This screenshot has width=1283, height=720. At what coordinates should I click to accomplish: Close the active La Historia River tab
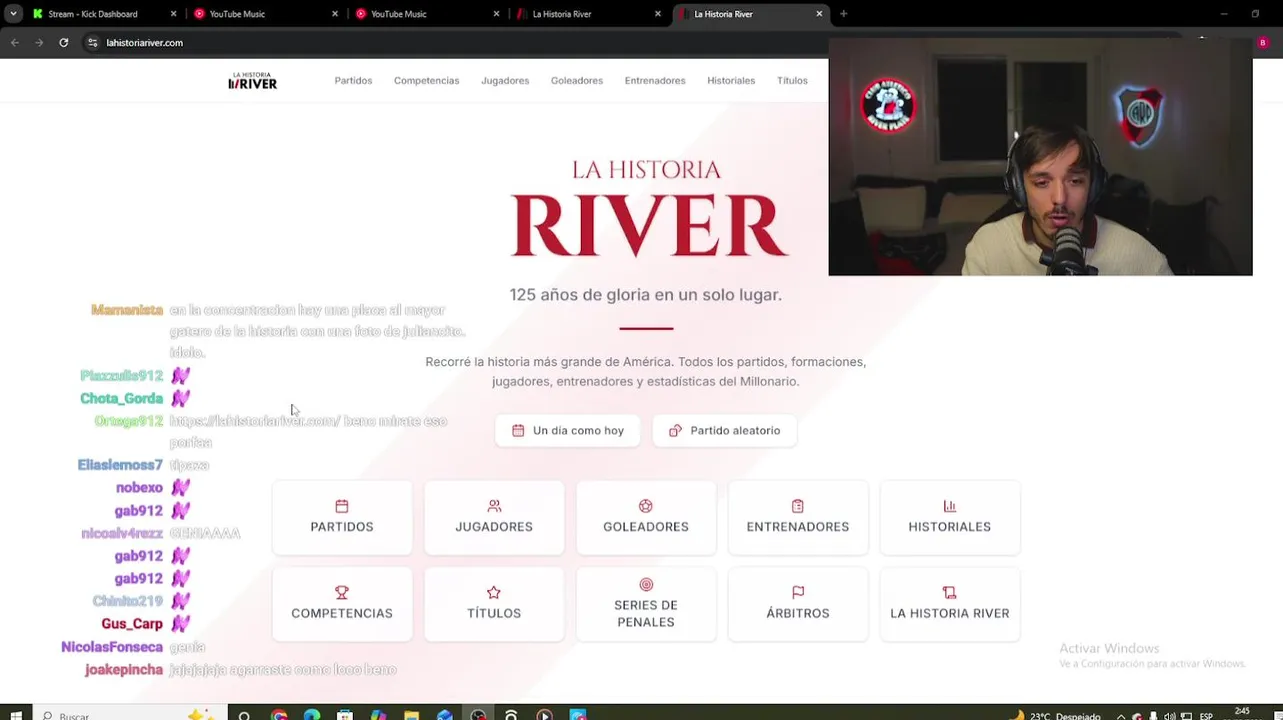[x=819, y=14]
